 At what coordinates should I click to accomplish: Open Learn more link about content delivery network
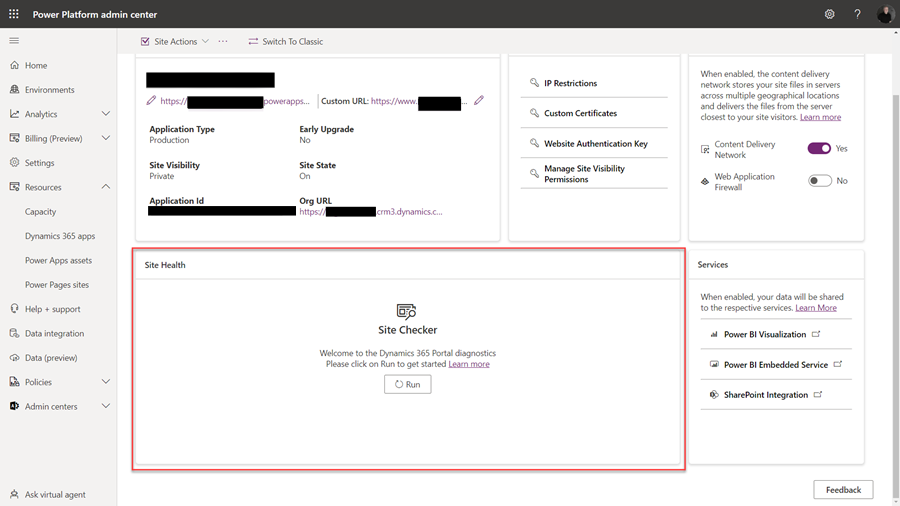pyautogui.click(x=820, y=117)
